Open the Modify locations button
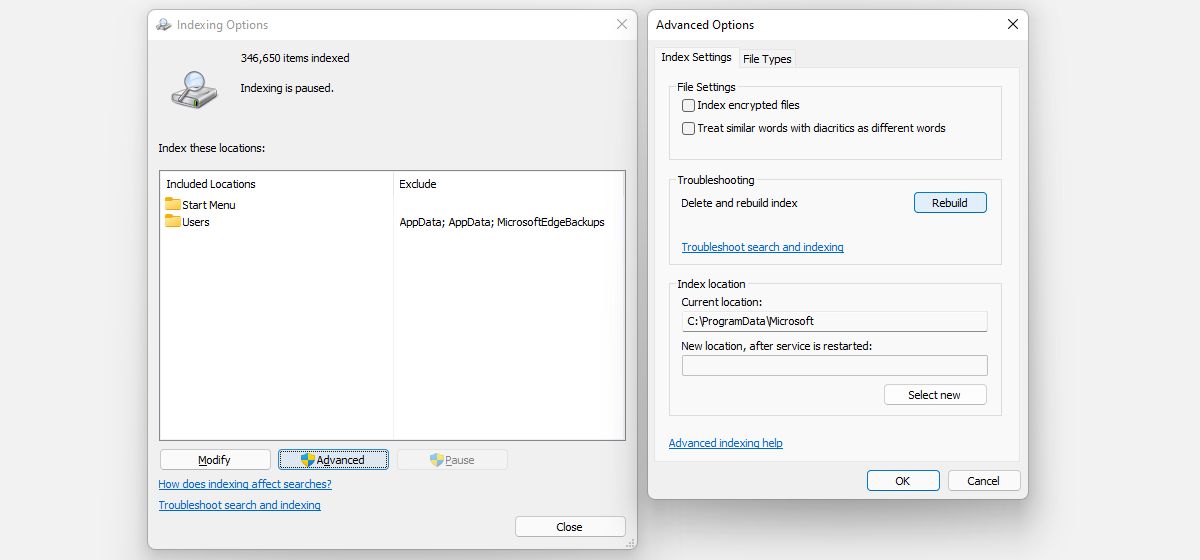 point(215,460)
